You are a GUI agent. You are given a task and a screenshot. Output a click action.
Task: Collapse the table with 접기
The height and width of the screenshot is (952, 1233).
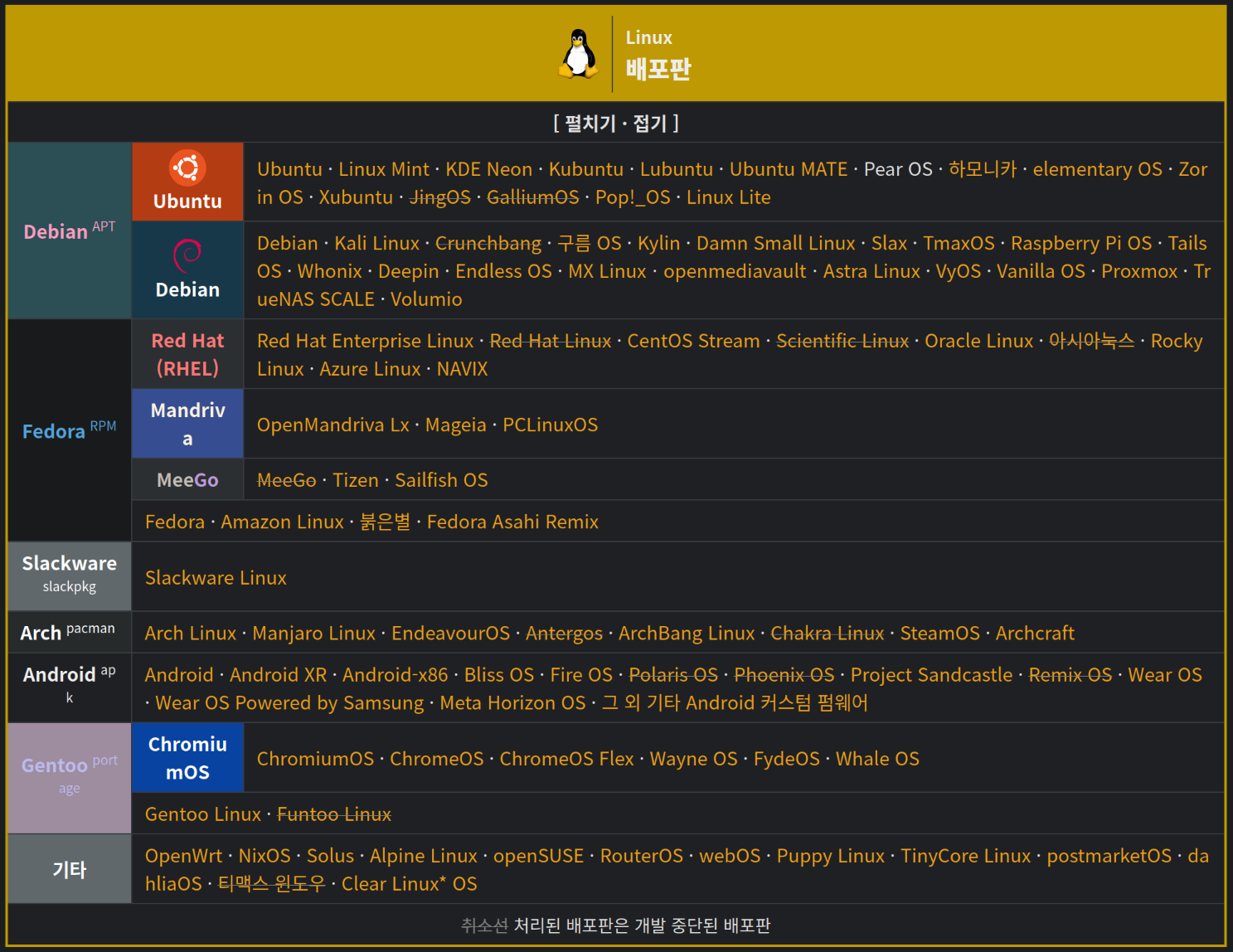tap(649, 124)
